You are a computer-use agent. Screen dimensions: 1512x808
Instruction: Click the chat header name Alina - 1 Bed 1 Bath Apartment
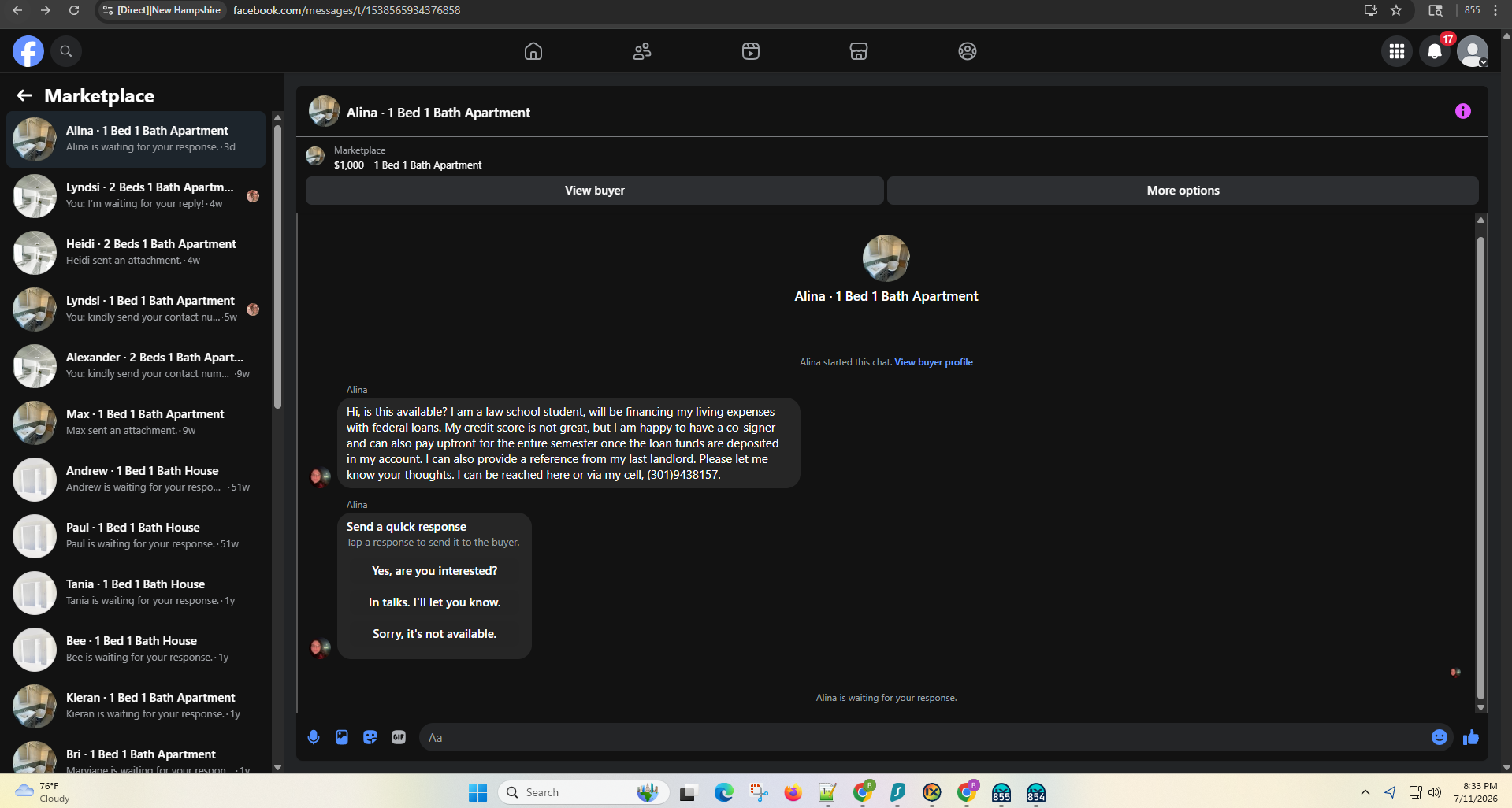[x=438, y=113]
